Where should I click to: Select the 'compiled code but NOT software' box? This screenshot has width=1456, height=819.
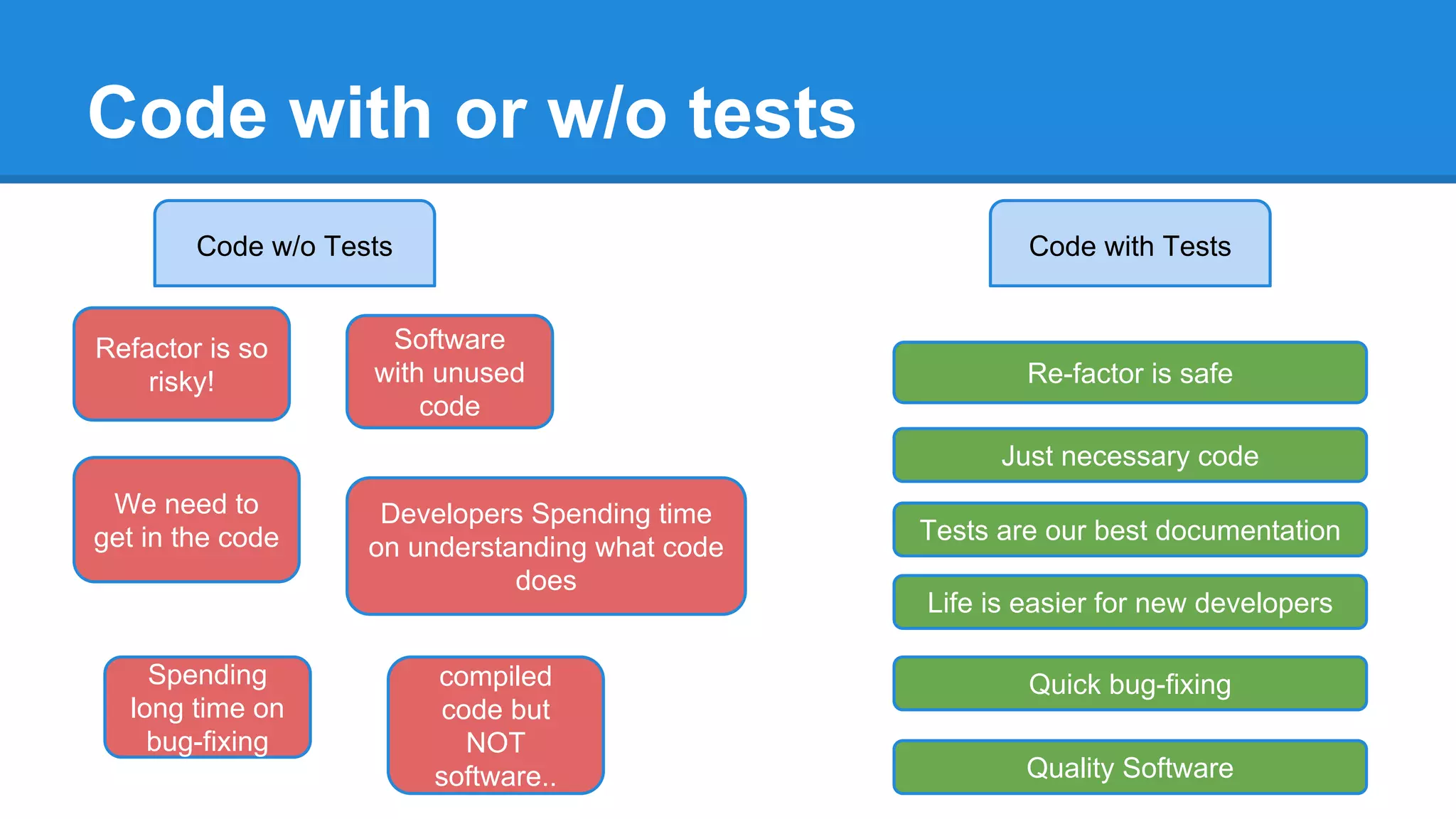coord(496,725)
